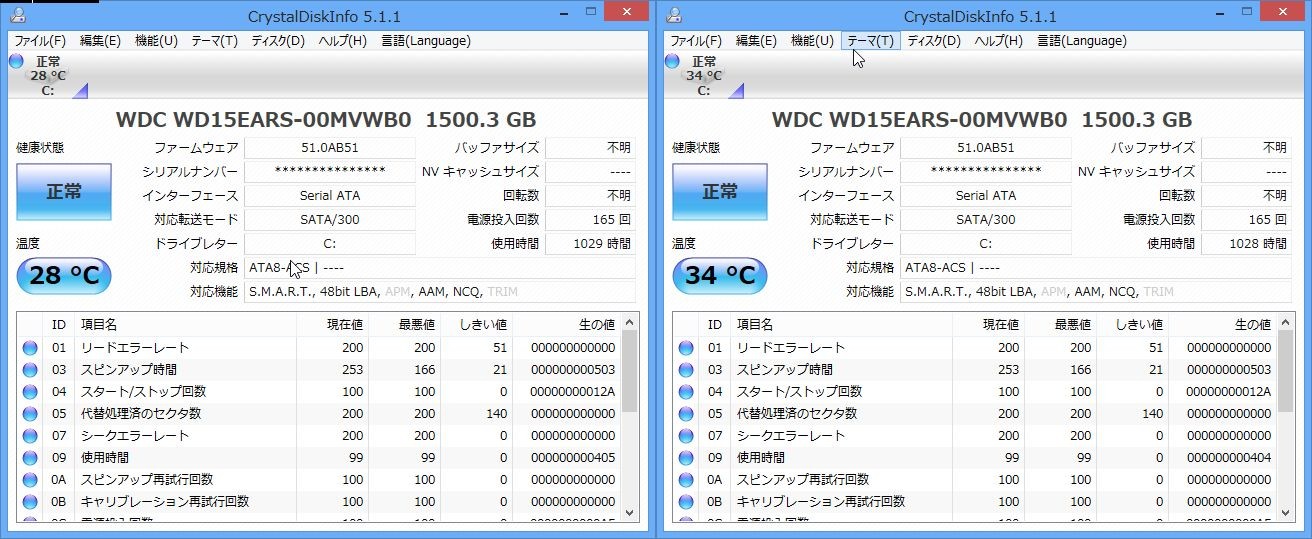This screenshot has width=1312, height=539.
Task: Open 言語(Language) menu in left window
Action: pyautogui.click(x=426, y=41)
